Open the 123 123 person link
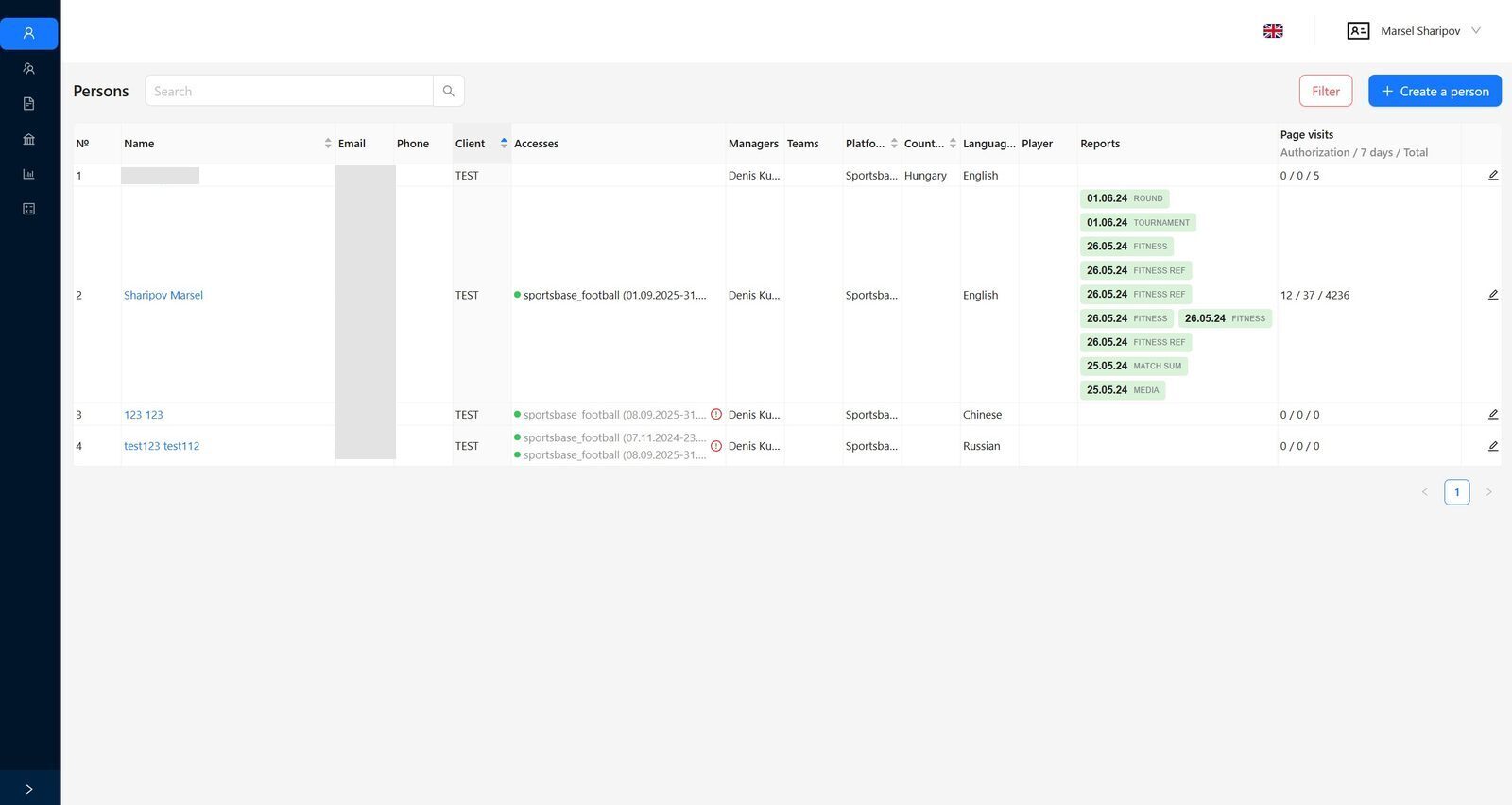 point(144,415)
